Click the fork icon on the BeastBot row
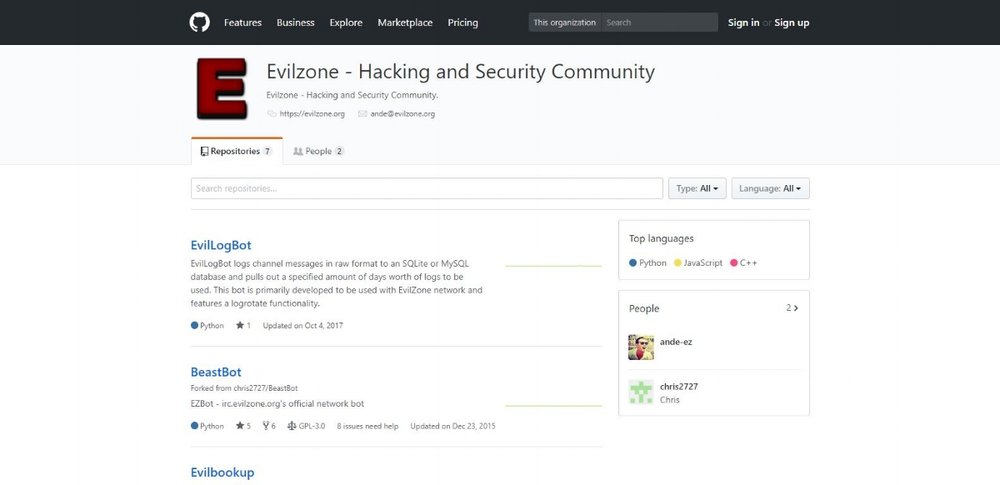1000x485 pixels. pos(266,426)
